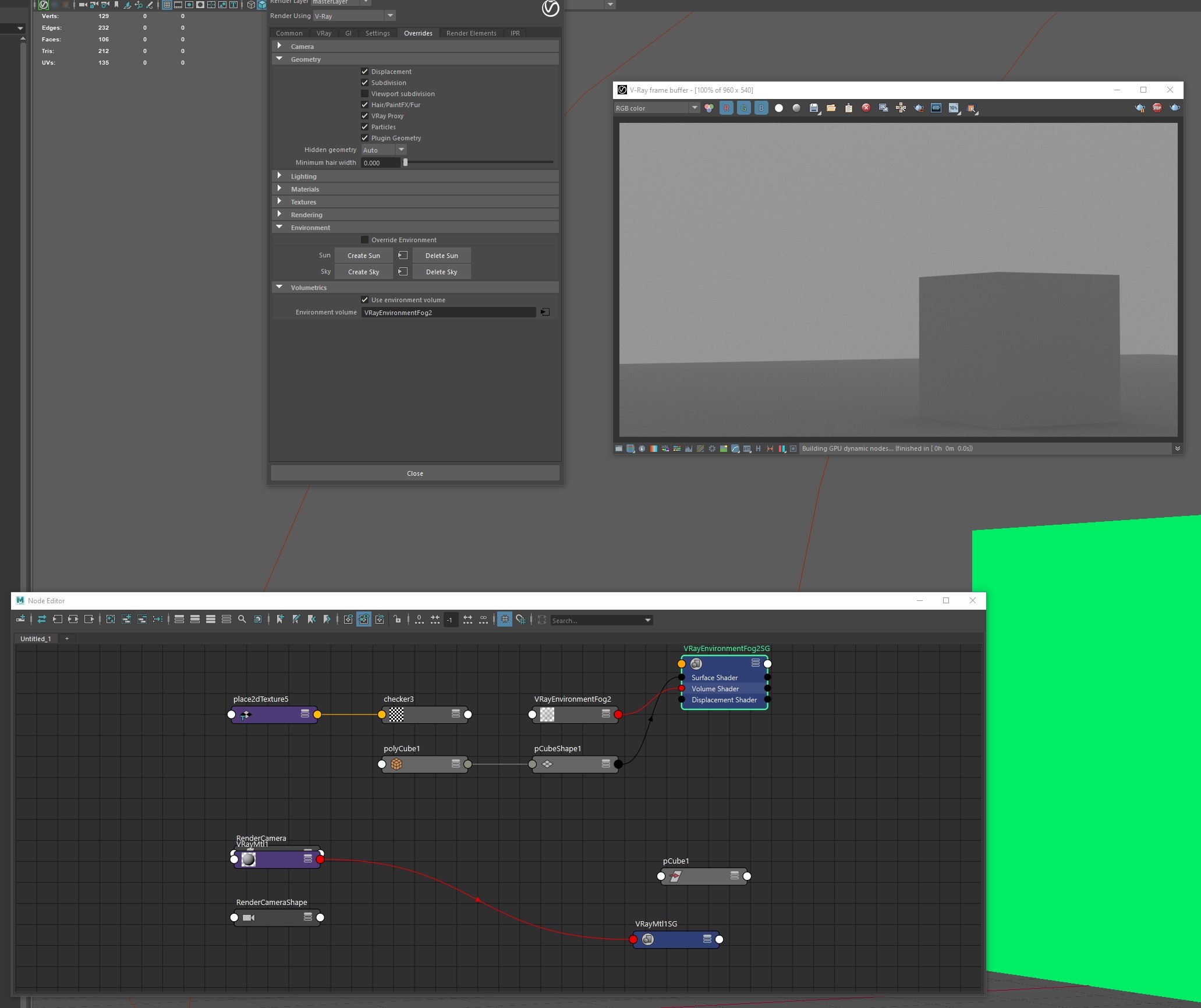Enable Viewport subdivision checkbox

pos(364,93)
